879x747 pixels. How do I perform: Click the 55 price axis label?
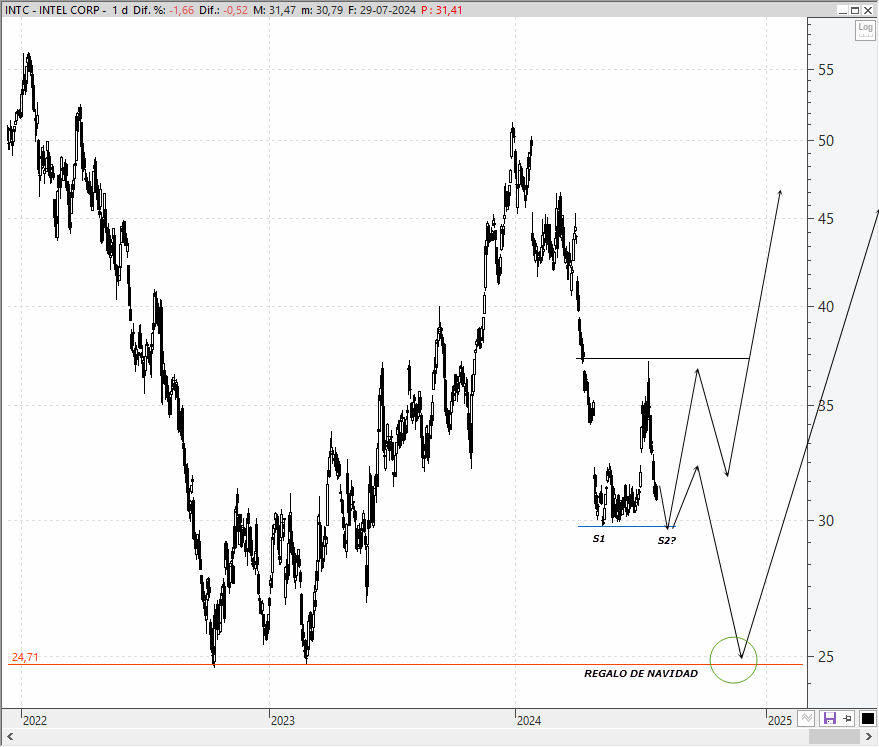coord(826,70)
